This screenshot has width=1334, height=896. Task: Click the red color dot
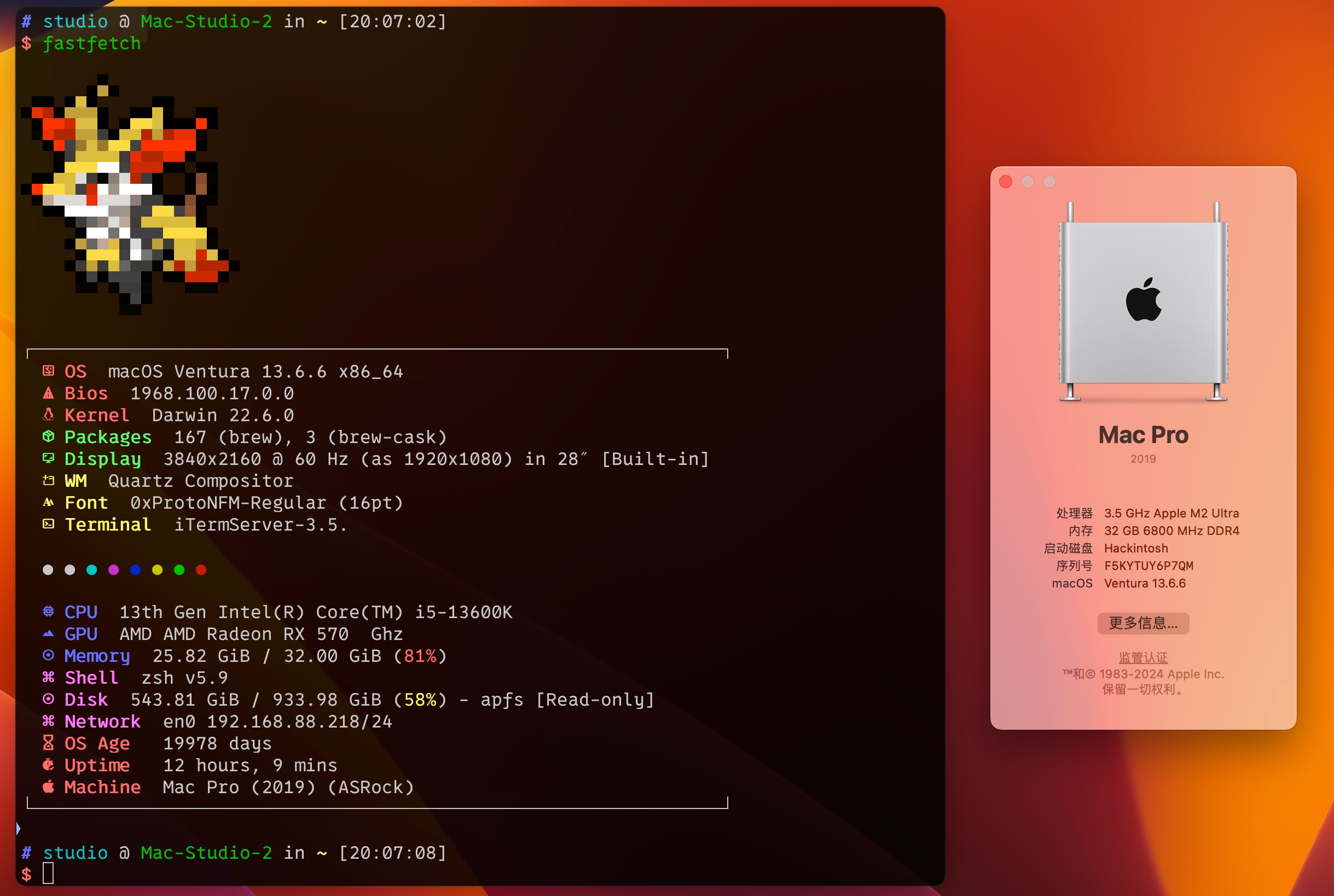tap(201, 570)
